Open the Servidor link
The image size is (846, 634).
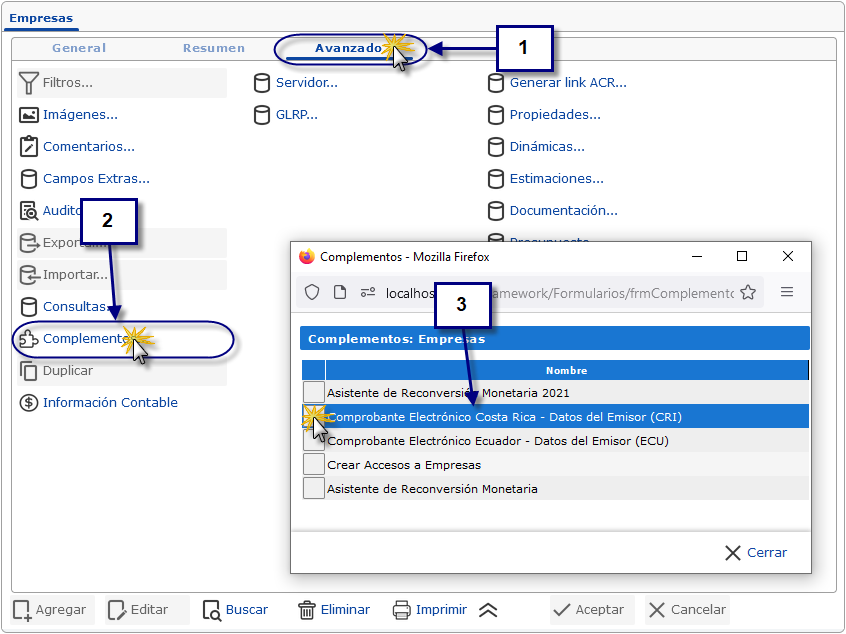[x=306, y=83]
